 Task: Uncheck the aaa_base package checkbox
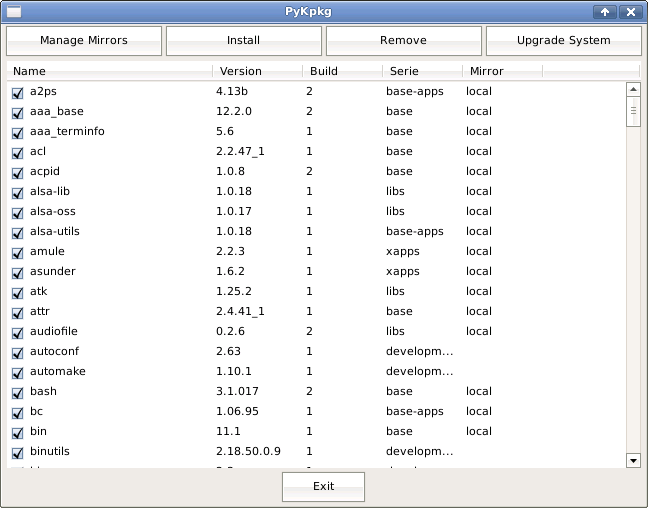17,112
